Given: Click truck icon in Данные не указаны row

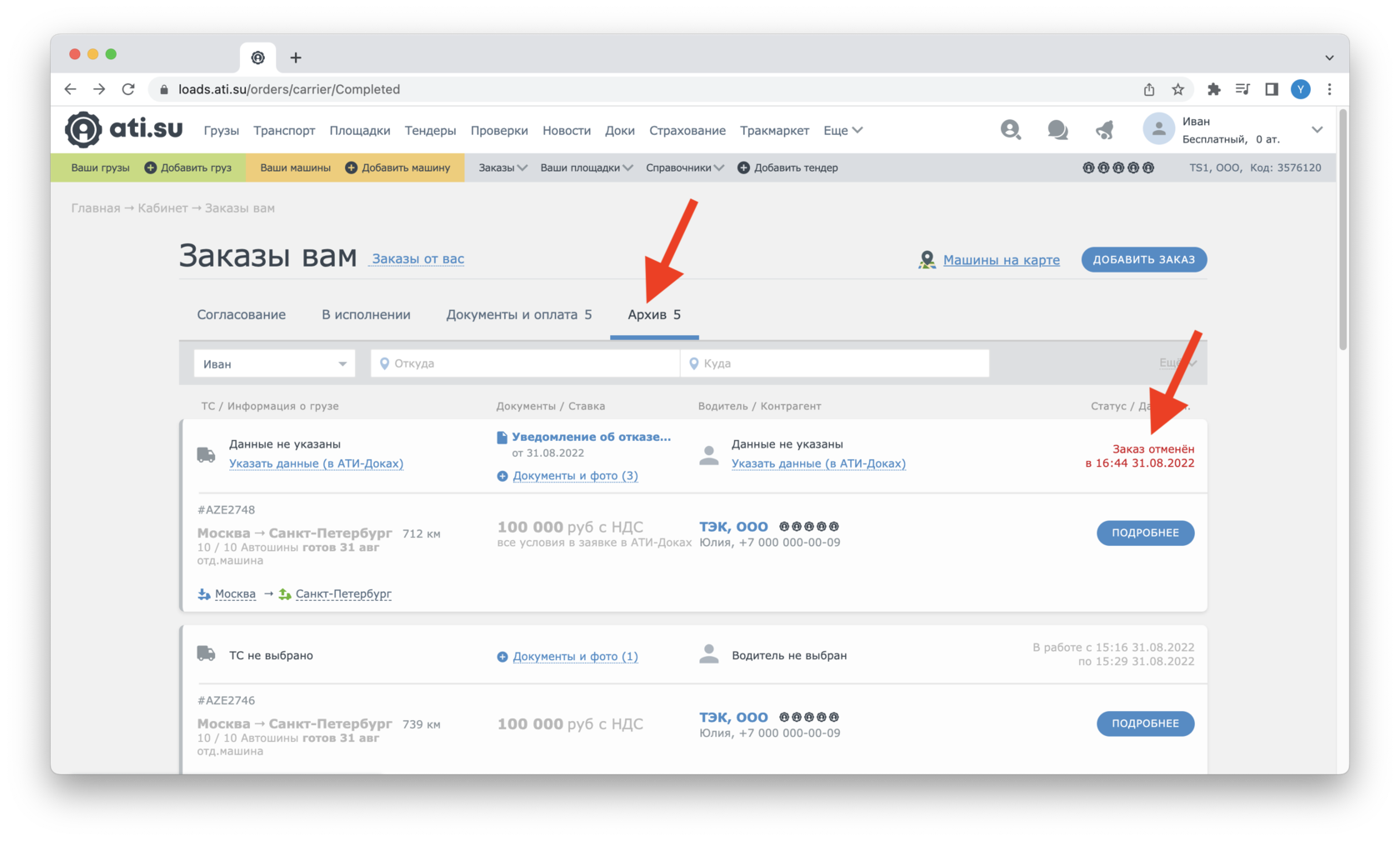Looking at the screenshot, I should pyautogui.click(x=206, y=455).
